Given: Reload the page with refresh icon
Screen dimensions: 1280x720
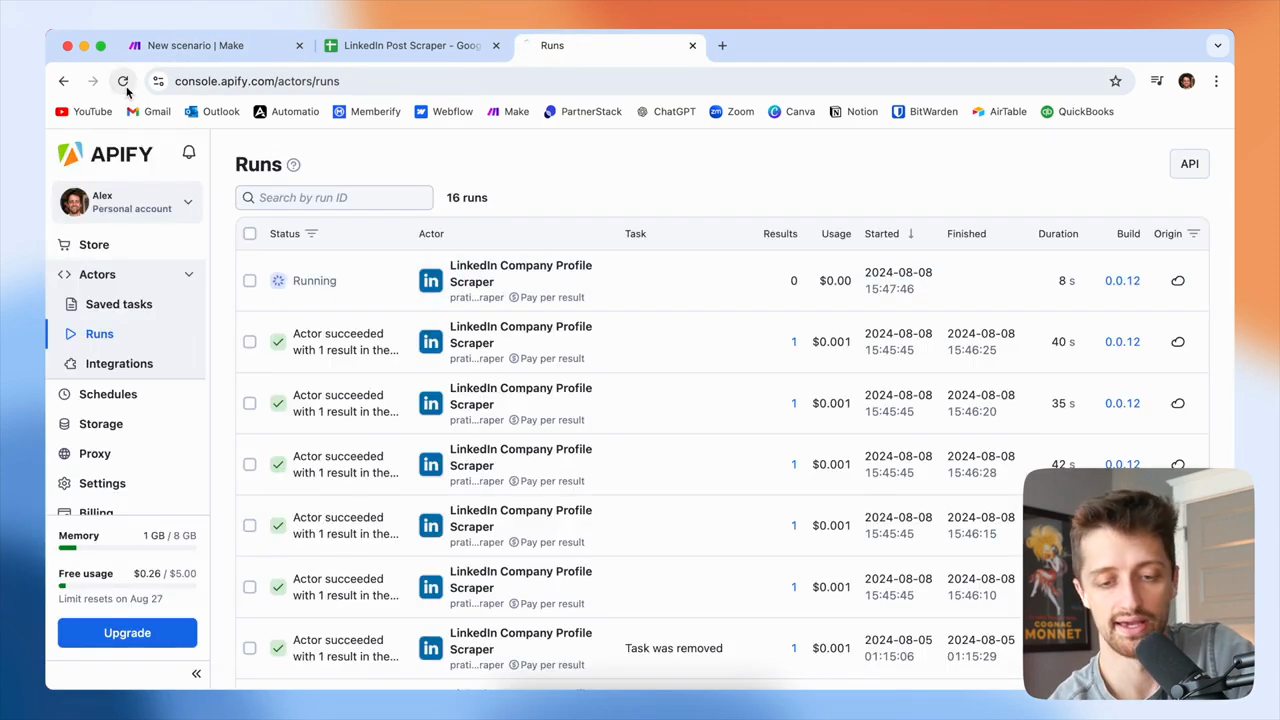Looking at the screenshot, I should [123, 81].
